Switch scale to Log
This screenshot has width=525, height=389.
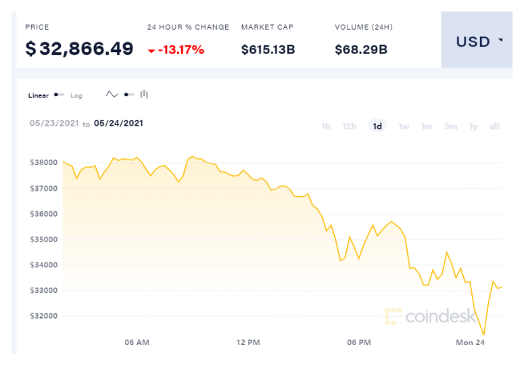(x=76, y=96)
